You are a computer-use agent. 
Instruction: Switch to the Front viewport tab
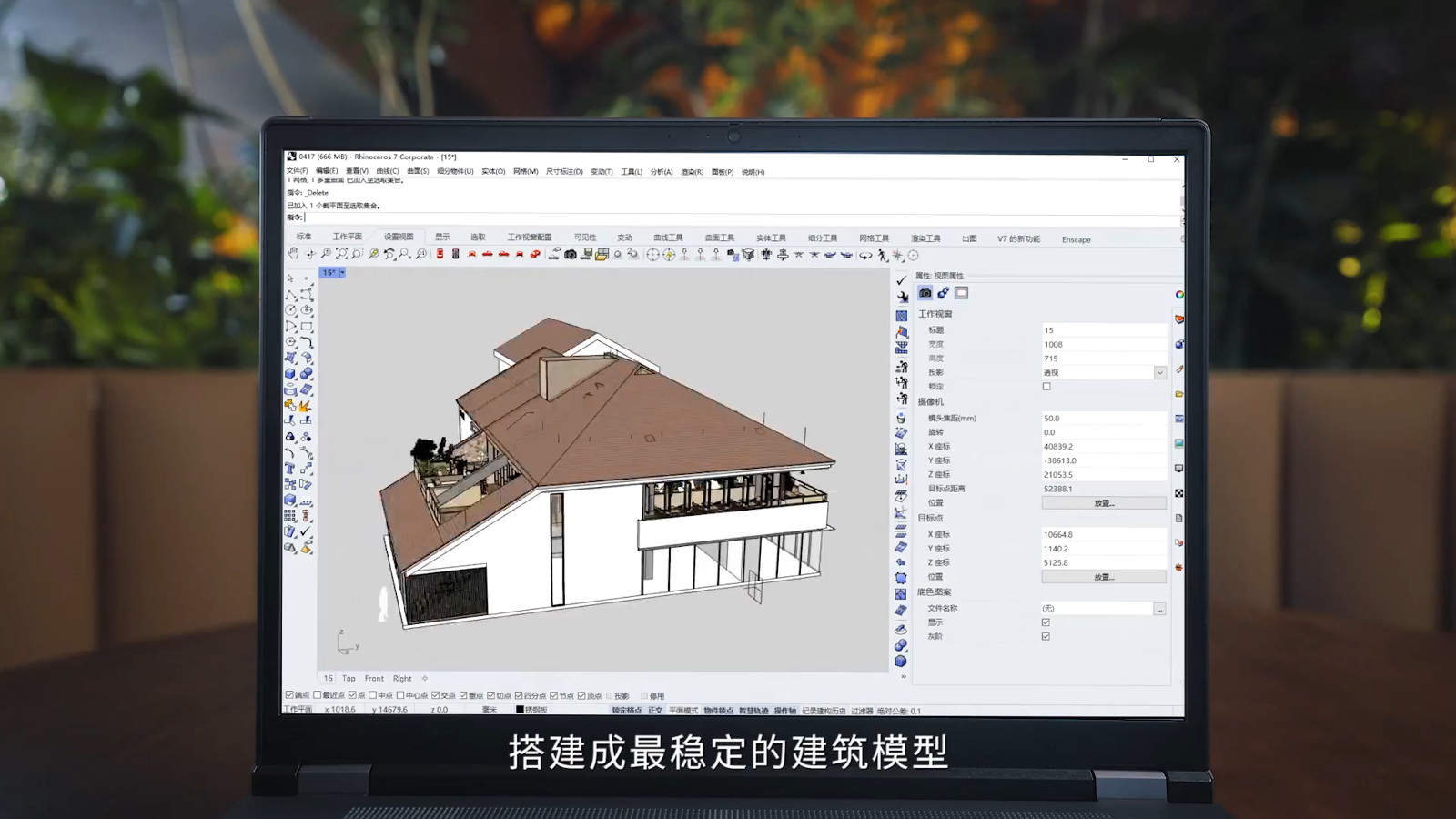pyautogui.click(x=374, y=678)
